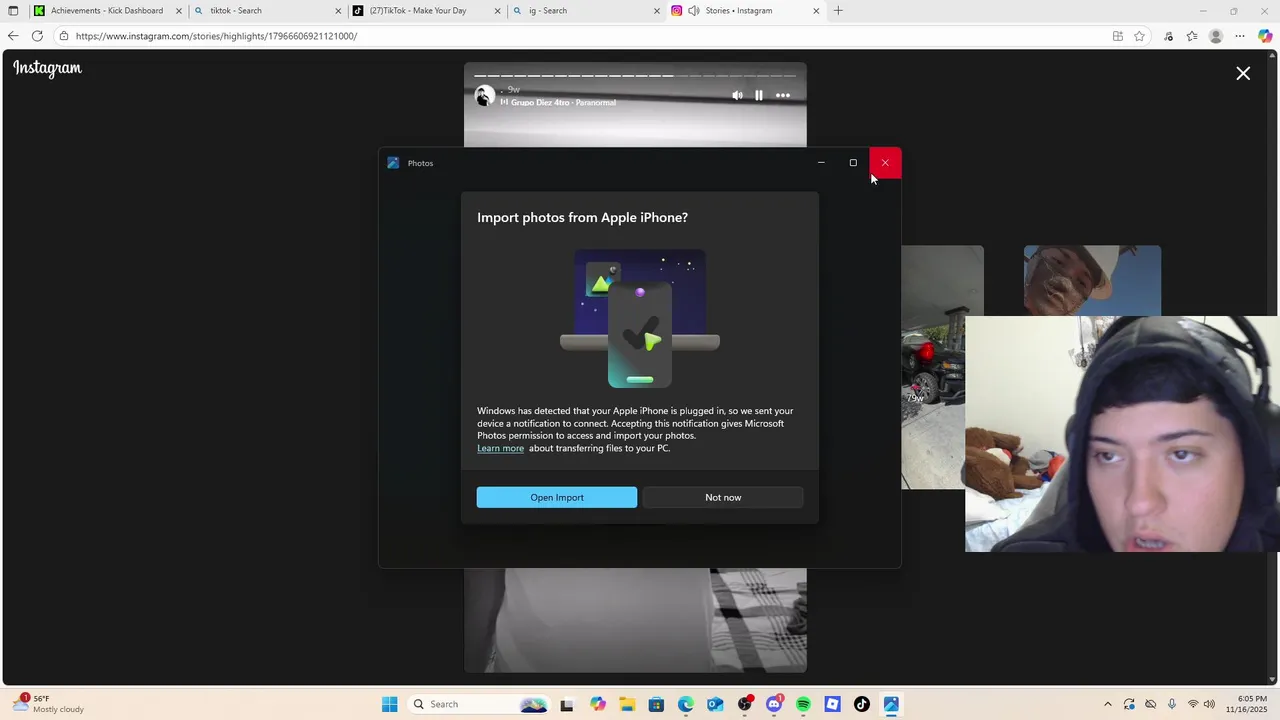Open the Learn more link about transferring files
Viewport: 1280px width, 720px height.
coord(500,448)
